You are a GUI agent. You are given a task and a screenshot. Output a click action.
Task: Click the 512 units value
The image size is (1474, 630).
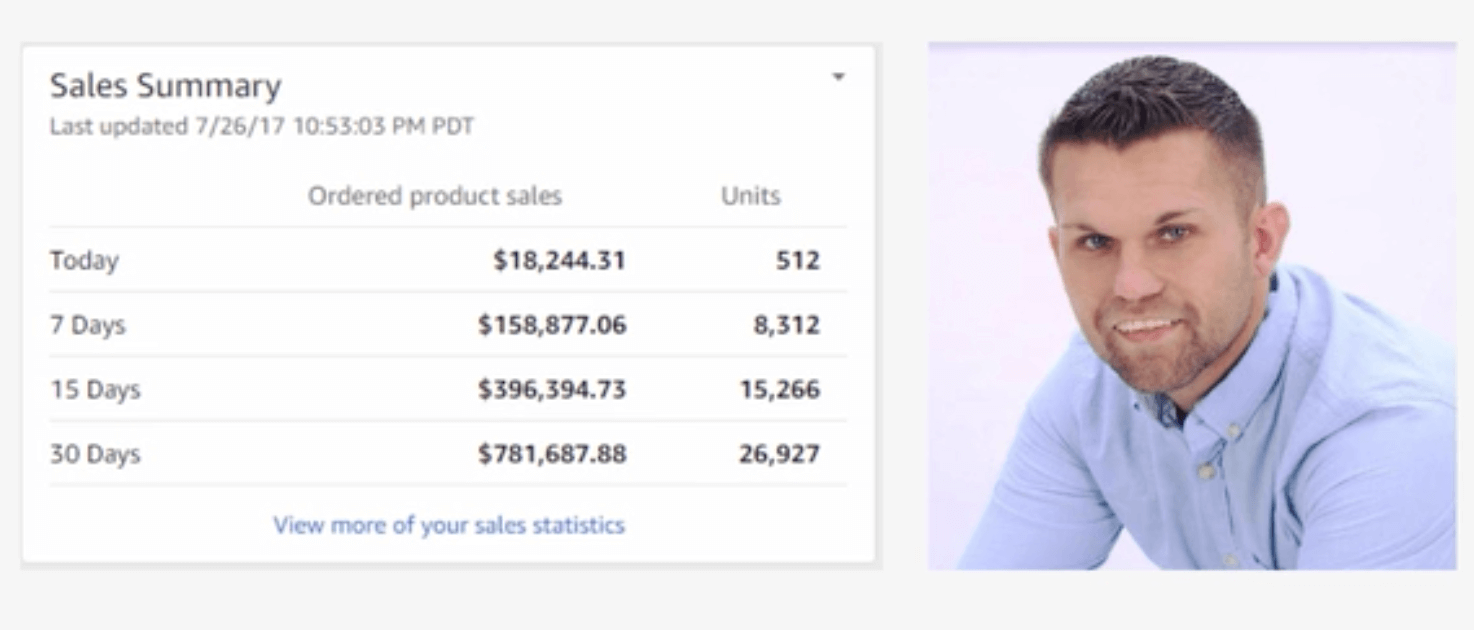(798, 261)
